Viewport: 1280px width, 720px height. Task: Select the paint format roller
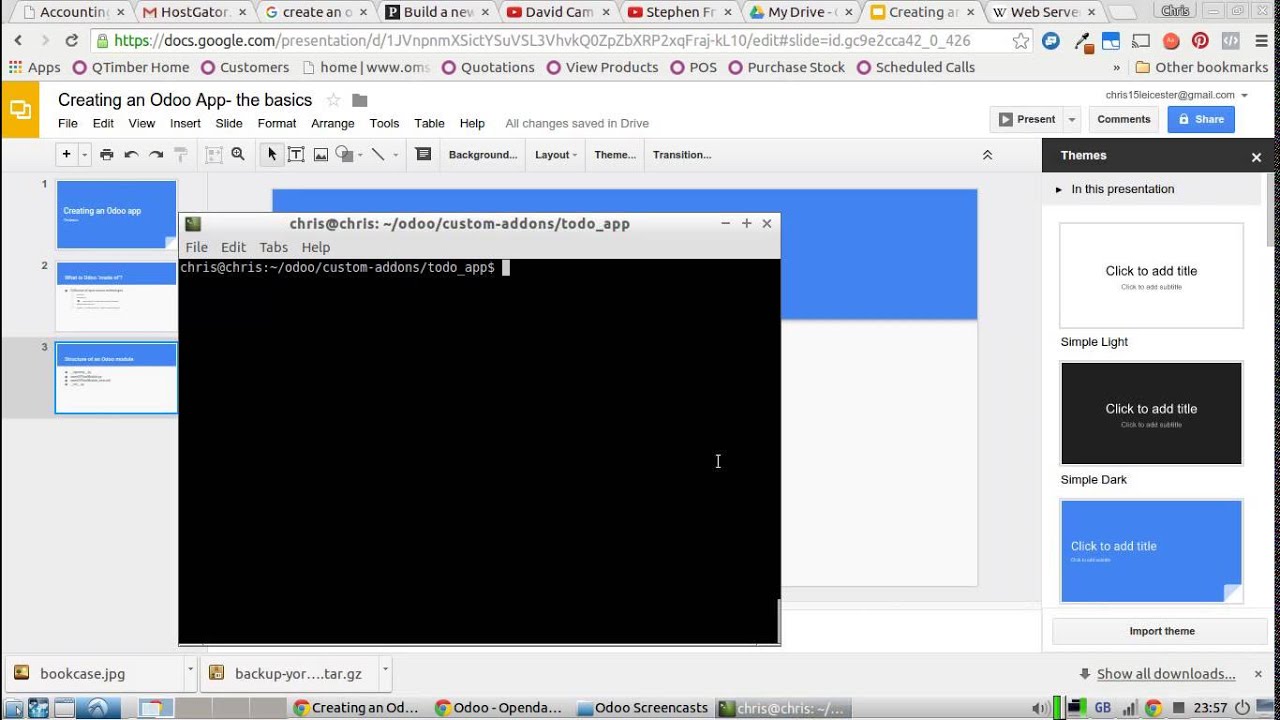(x=181, y=155)
